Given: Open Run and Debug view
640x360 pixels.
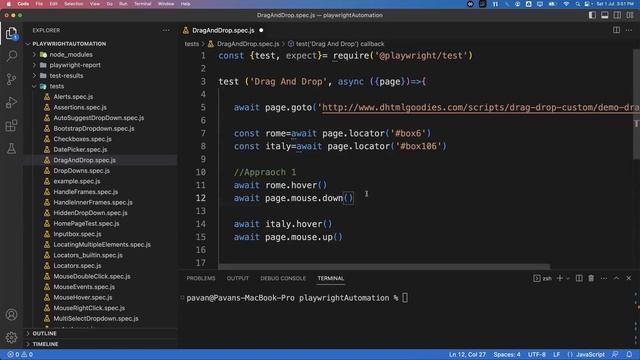Looking at the screenshot, I should click(x=11, y=102).
